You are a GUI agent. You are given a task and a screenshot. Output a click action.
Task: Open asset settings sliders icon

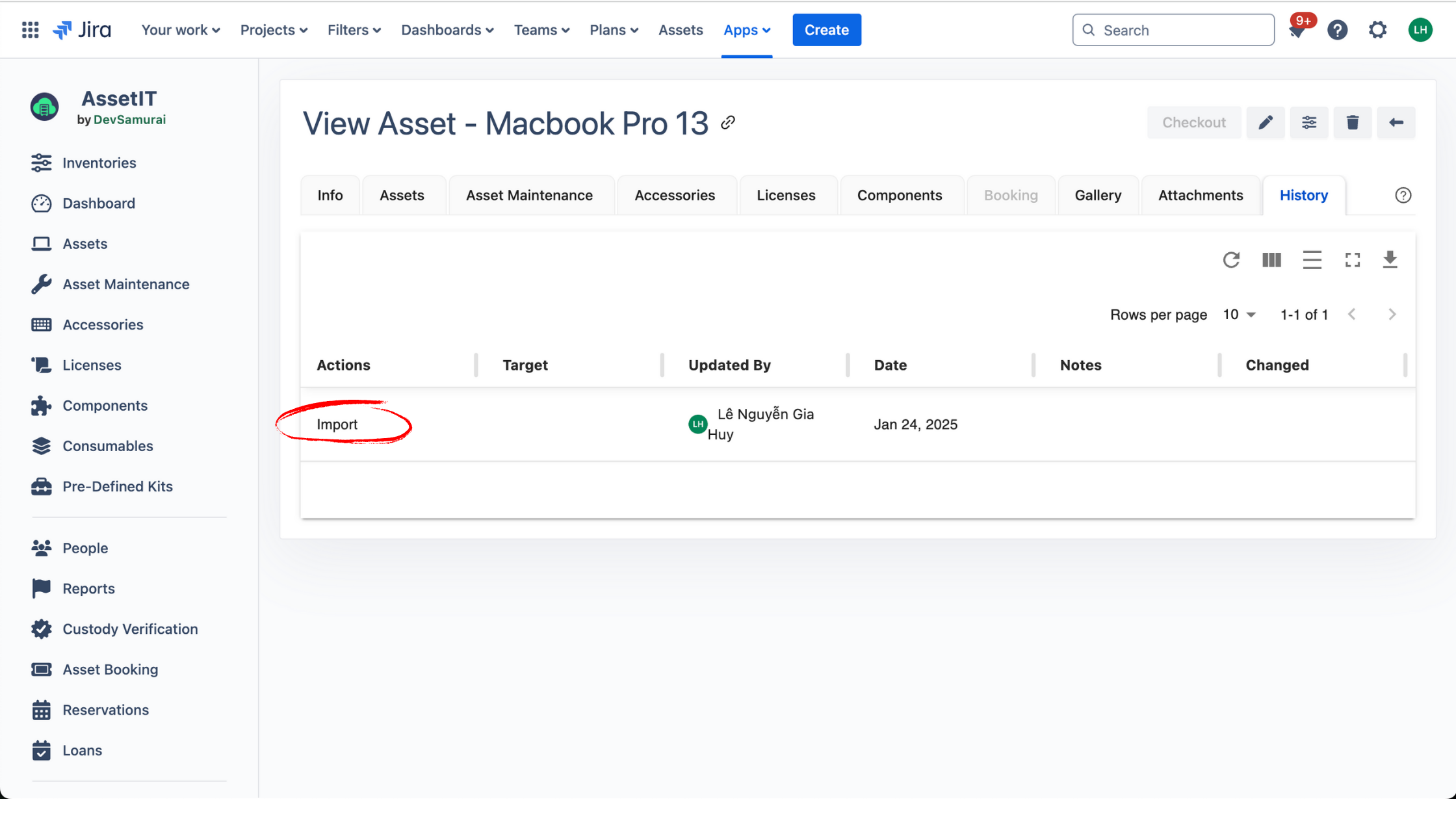coord(1308,122)
